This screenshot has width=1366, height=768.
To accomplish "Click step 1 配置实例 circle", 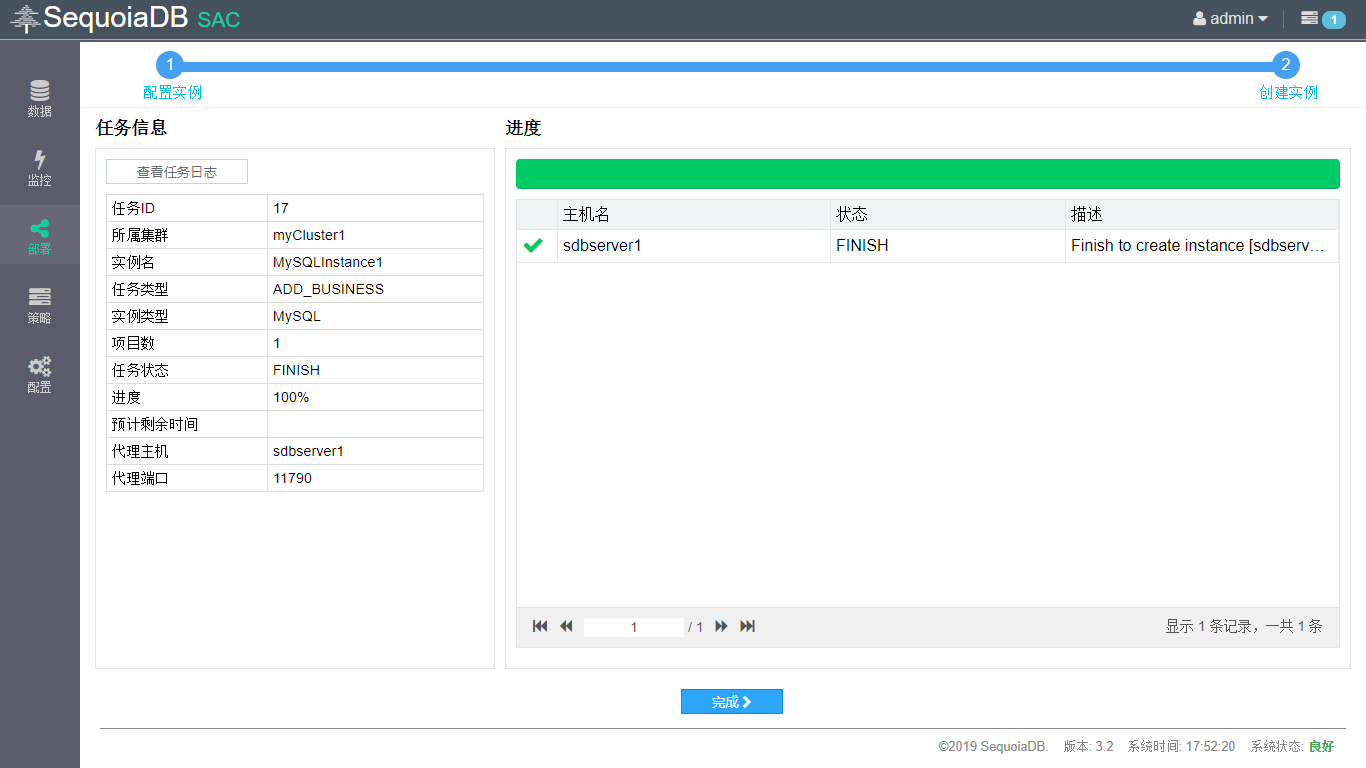I will click(x=170, y=66).
